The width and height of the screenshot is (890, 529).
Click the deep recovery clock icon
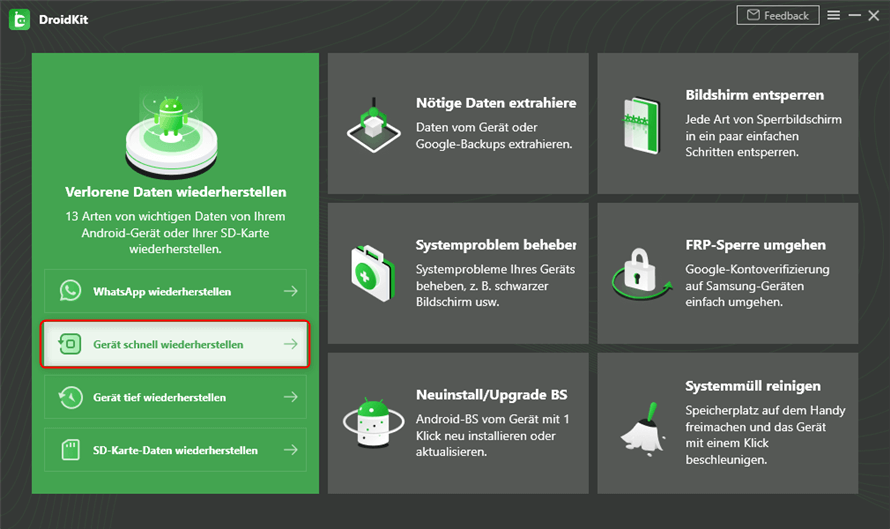pos(70,397)
